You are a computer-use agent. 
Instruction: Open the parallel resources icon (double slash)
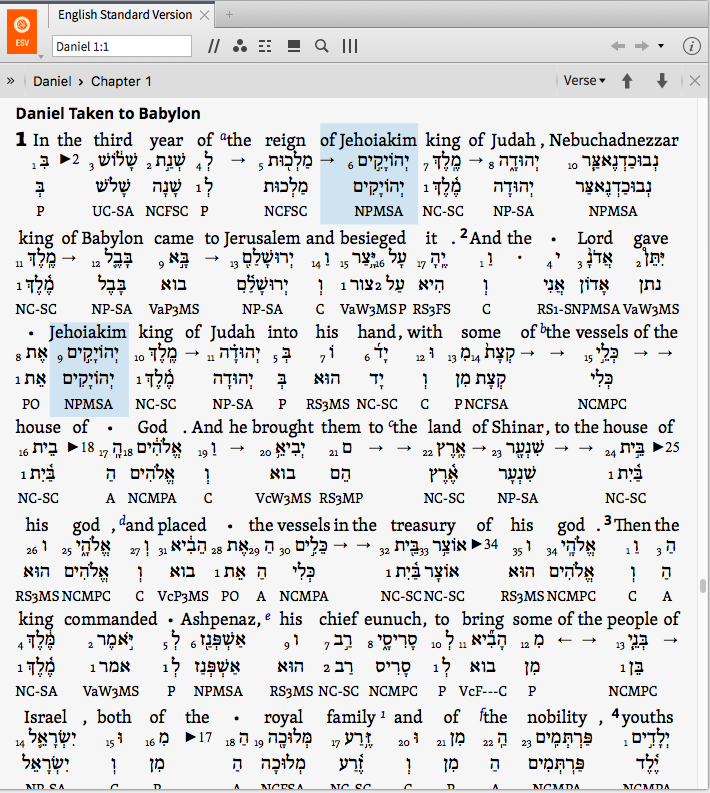point(214,47)
